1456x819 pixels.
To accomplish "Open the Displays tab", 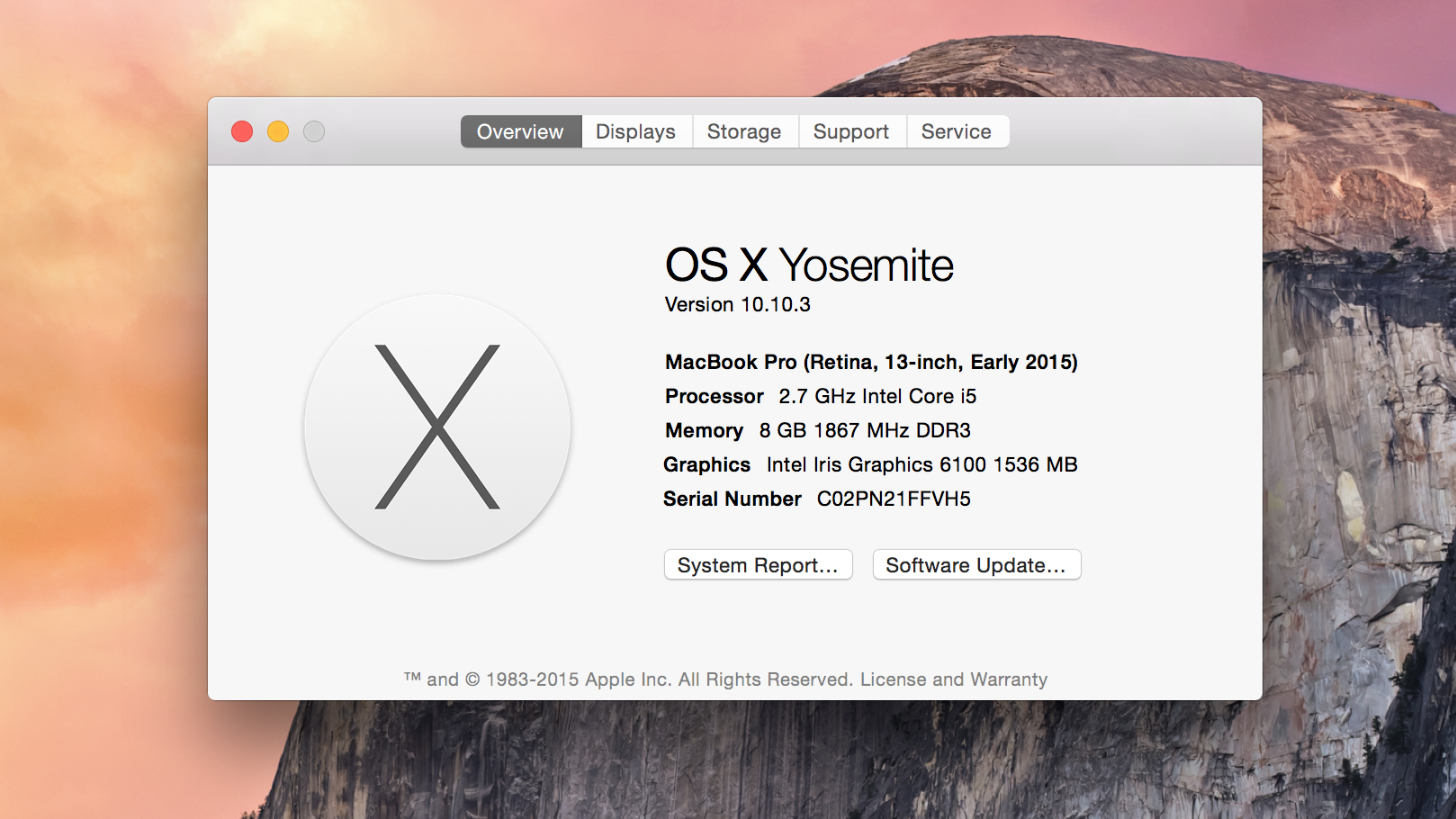I will 636,131.
